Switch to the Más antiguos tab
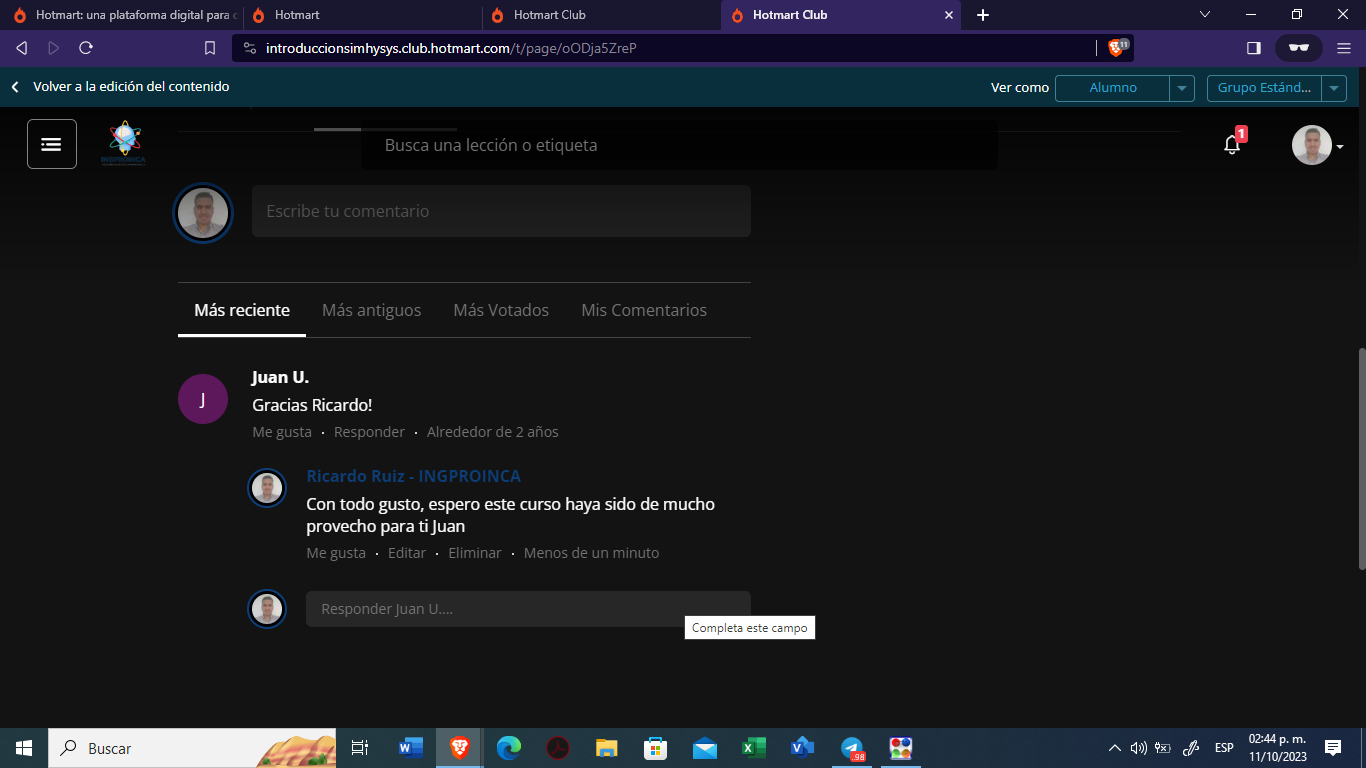 pyautogui.click(x=371, y=310)
